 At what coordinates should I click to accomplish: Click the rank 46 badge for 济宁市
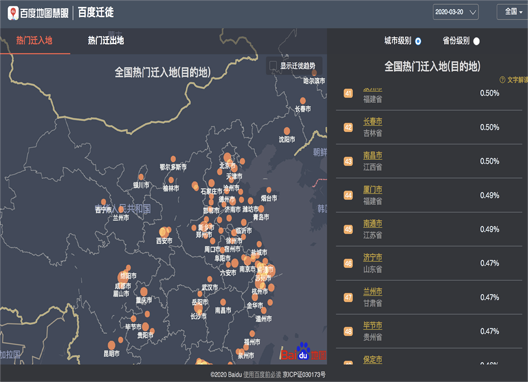(x=348, y=263)
